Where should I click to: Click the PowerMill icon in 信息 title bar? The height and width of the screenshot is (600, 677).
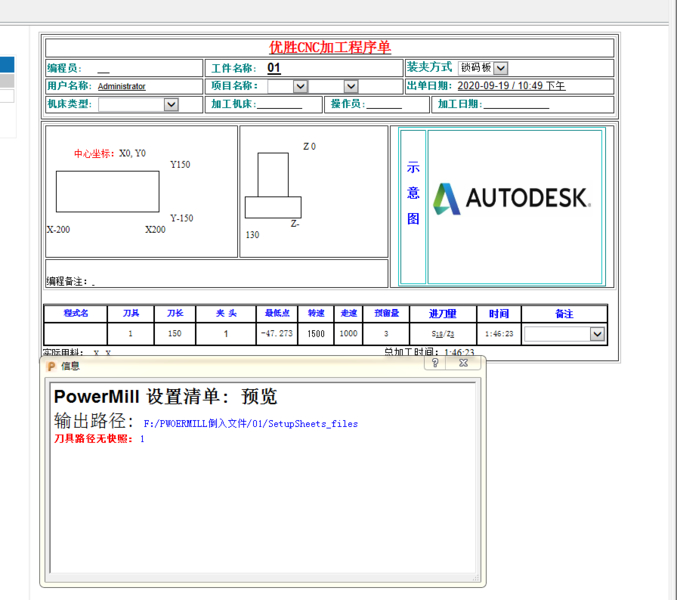[51, 366]
